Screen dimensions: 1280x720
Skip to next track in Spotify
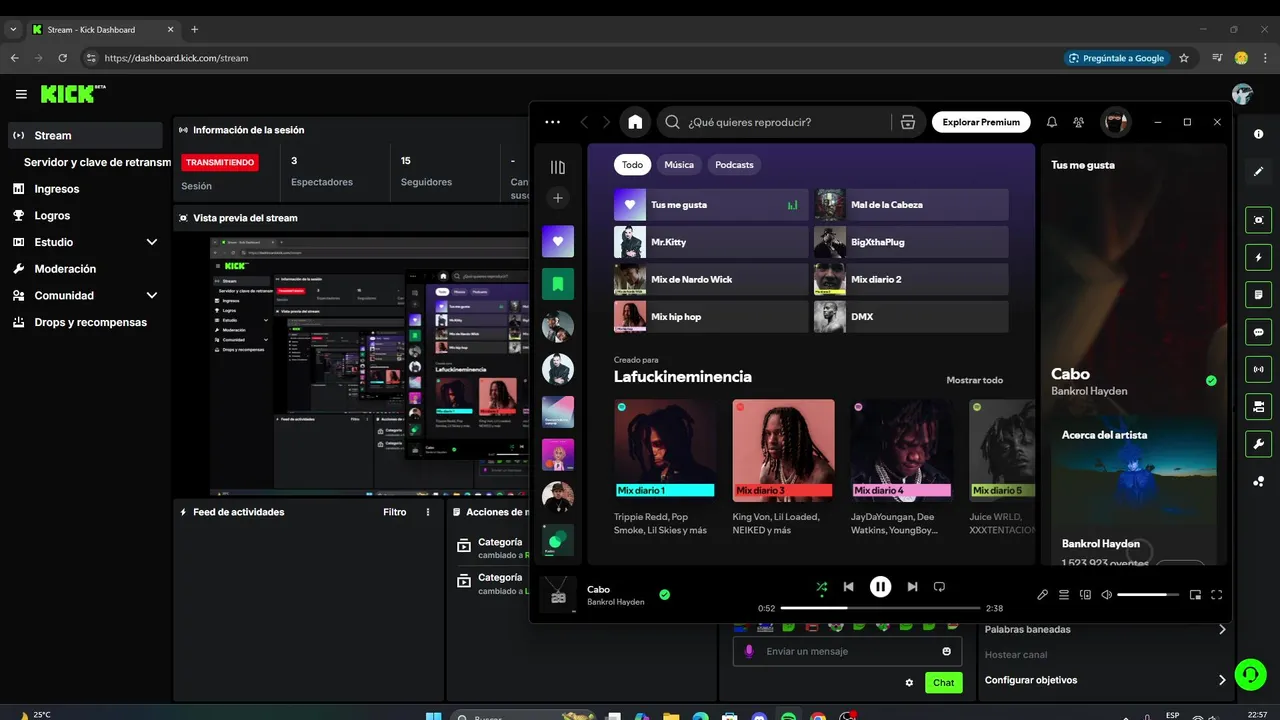[x=912, y=587]
